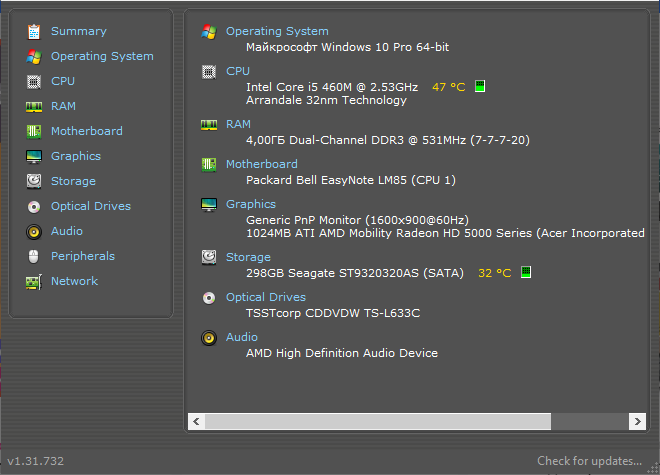Select RAM in the sidebar list
The image size is (660, 475).
pos(64,106)
